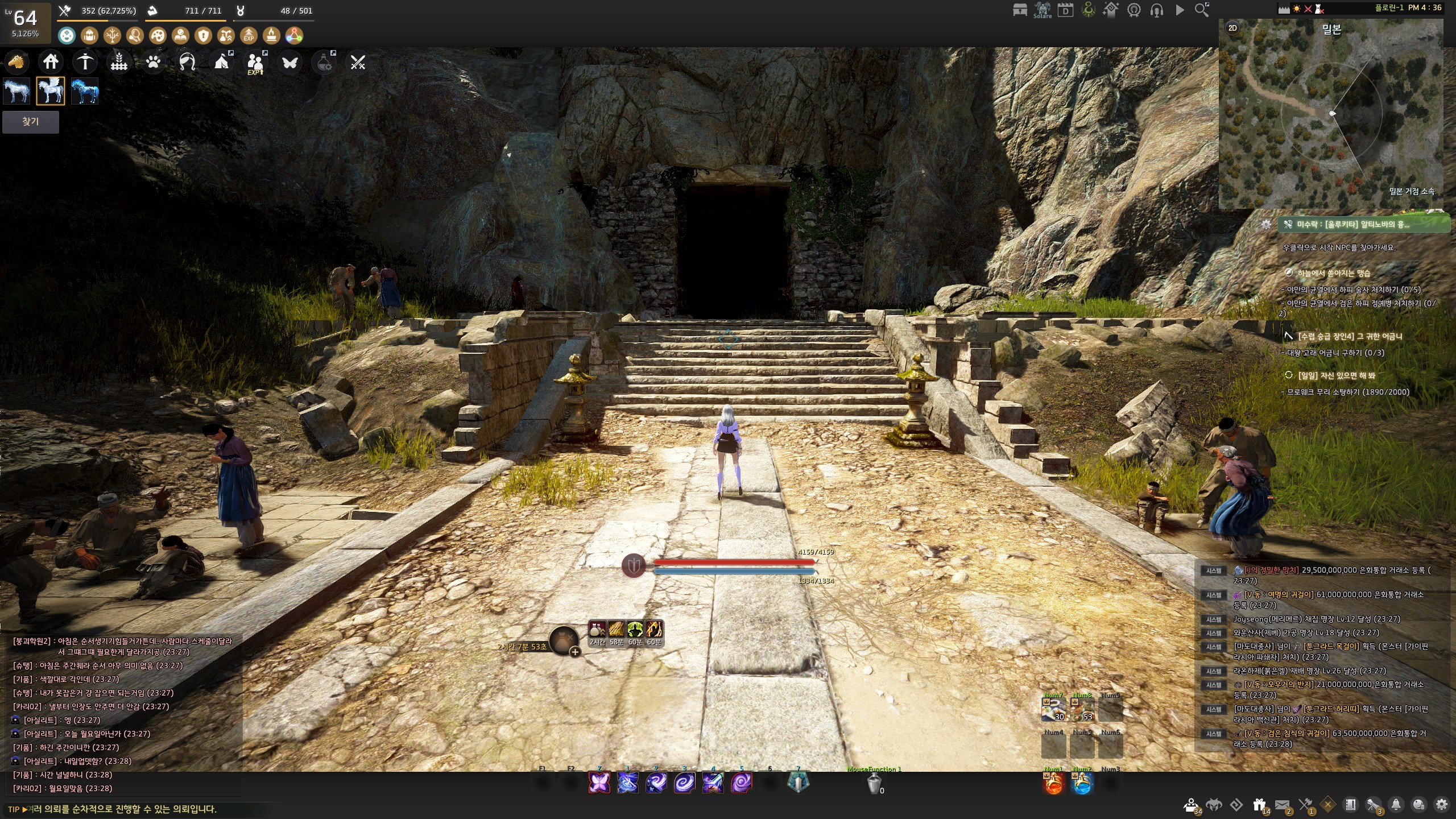Open the treasure chest icon in top bar

1020,10
